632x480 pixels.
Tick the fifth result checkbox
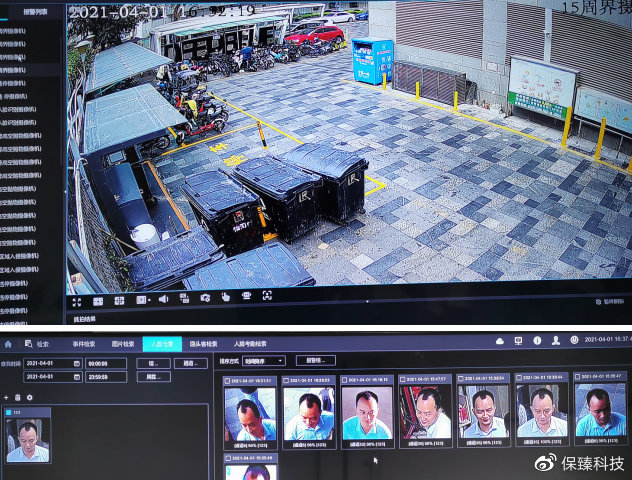click(x=461, y=379)
